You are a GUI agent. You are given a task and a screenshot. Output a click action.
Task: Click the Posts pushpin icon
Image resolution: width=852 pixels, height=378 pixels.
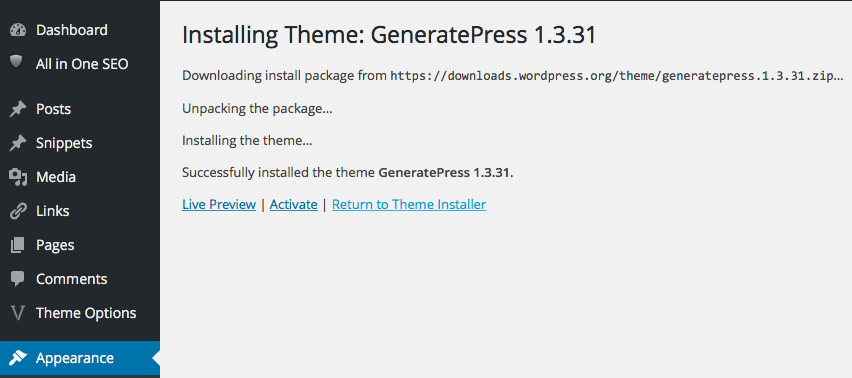pos(18,109)
